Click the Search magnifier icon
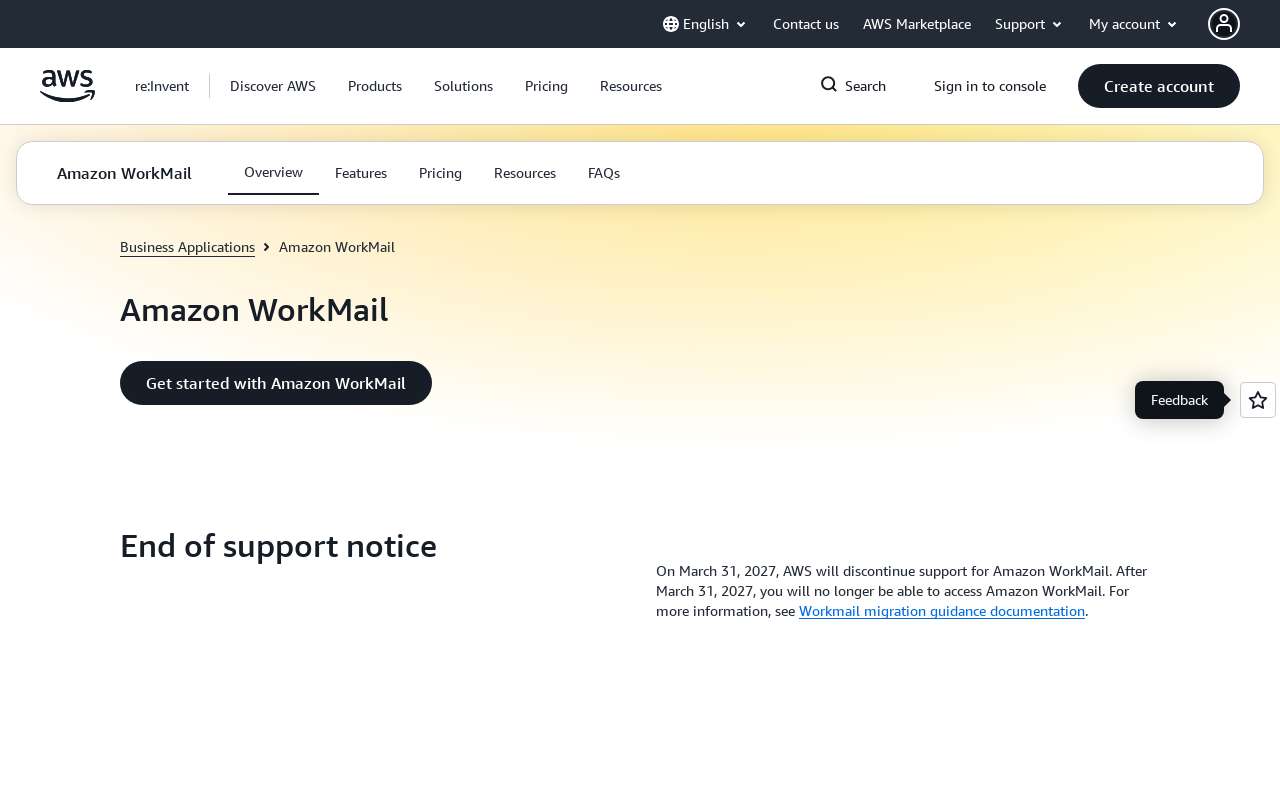Screen dimensions: 1280x800 click(x=829, y=85)
